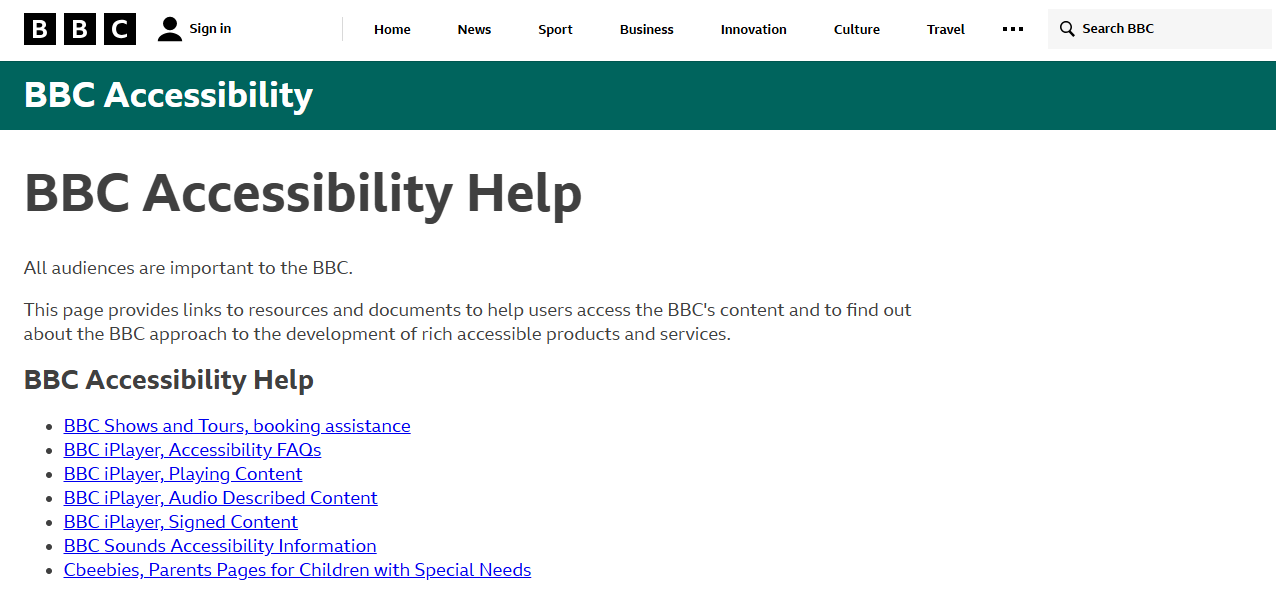Navigate to the Culture section
The width and height of the screenshot is (1276, 595).
856,29
